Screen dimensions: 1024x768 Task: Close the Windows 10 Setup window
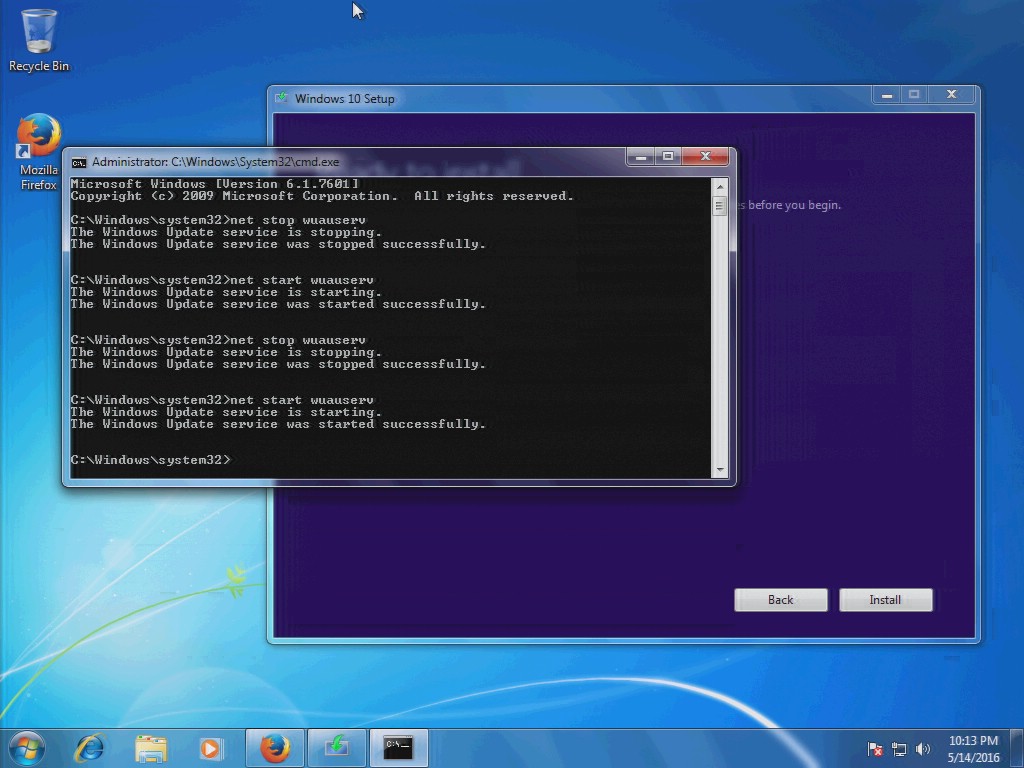pyautogui.click(x=952, y=95)
